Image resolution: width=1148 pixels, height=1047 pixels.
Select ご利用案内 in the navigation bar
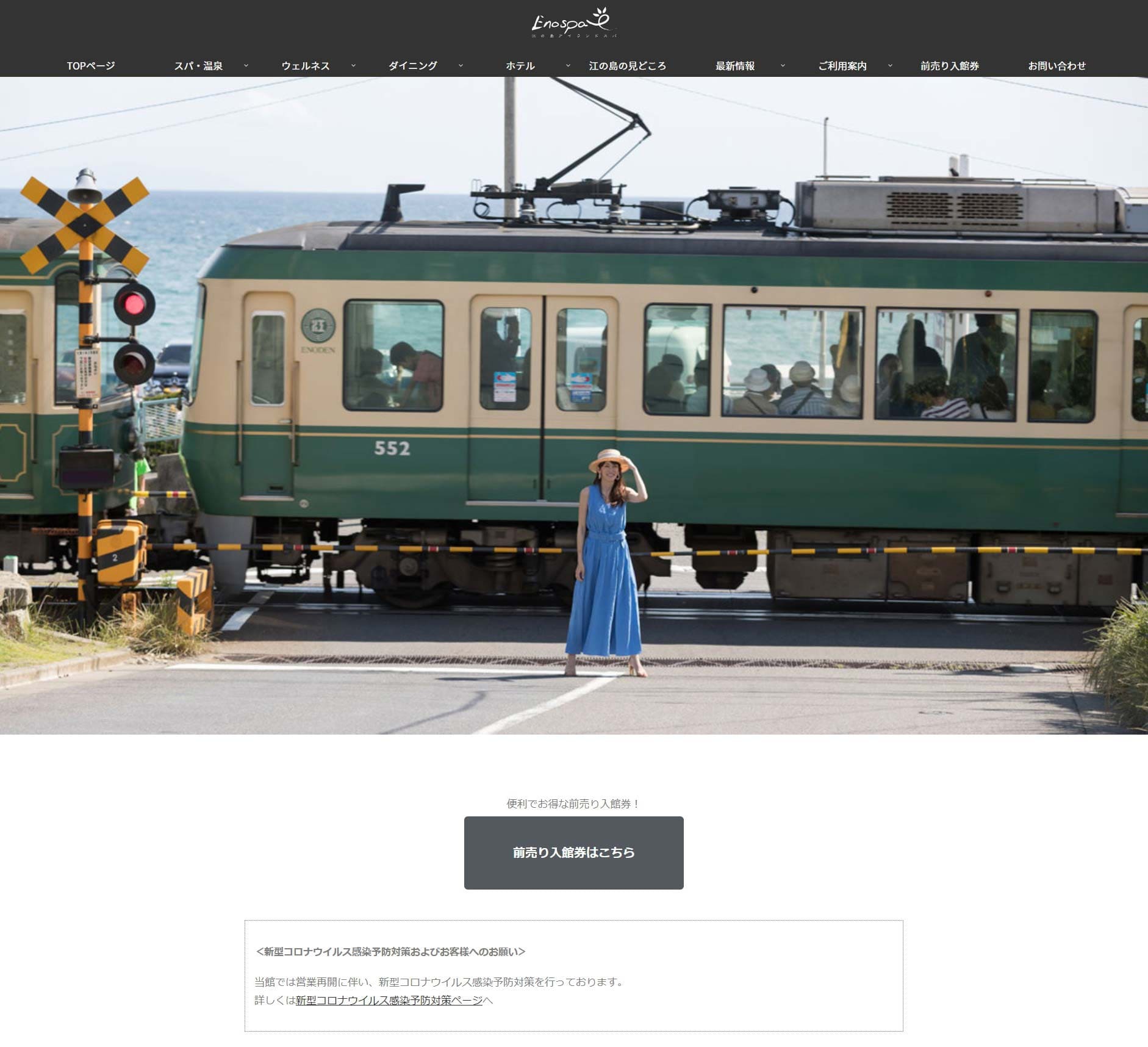[x=842, y=66]
